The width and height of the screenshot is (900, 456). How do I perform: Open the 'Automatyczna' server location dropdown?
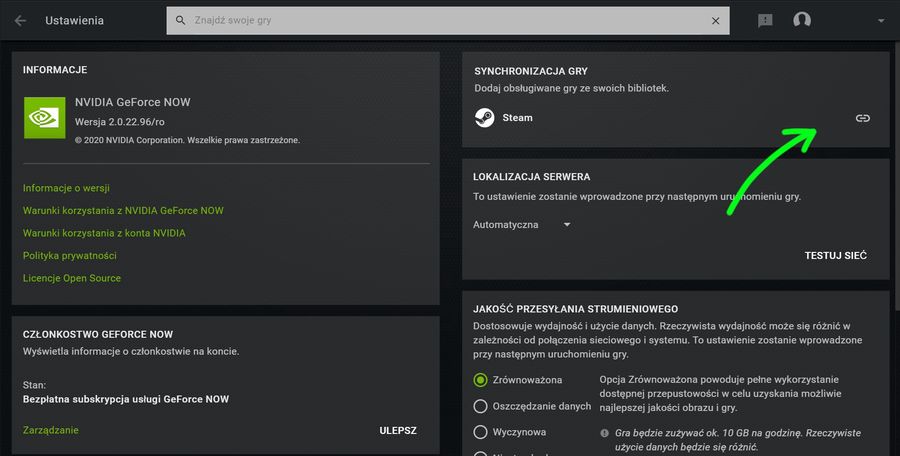pyautogui.click(x=522, y=225)
